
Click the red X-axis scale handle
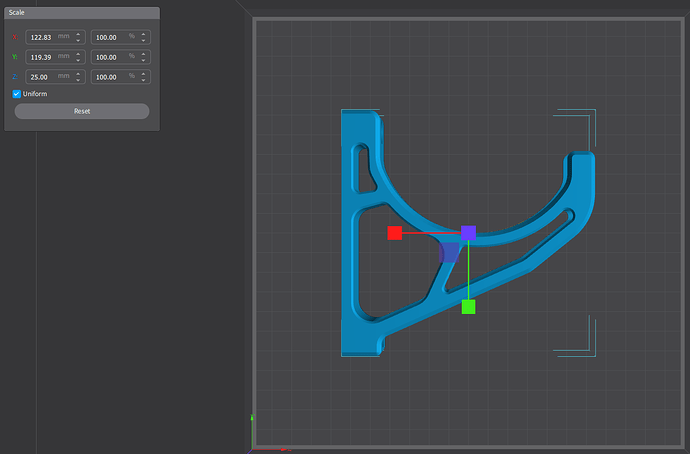click(x=395, y=233)
